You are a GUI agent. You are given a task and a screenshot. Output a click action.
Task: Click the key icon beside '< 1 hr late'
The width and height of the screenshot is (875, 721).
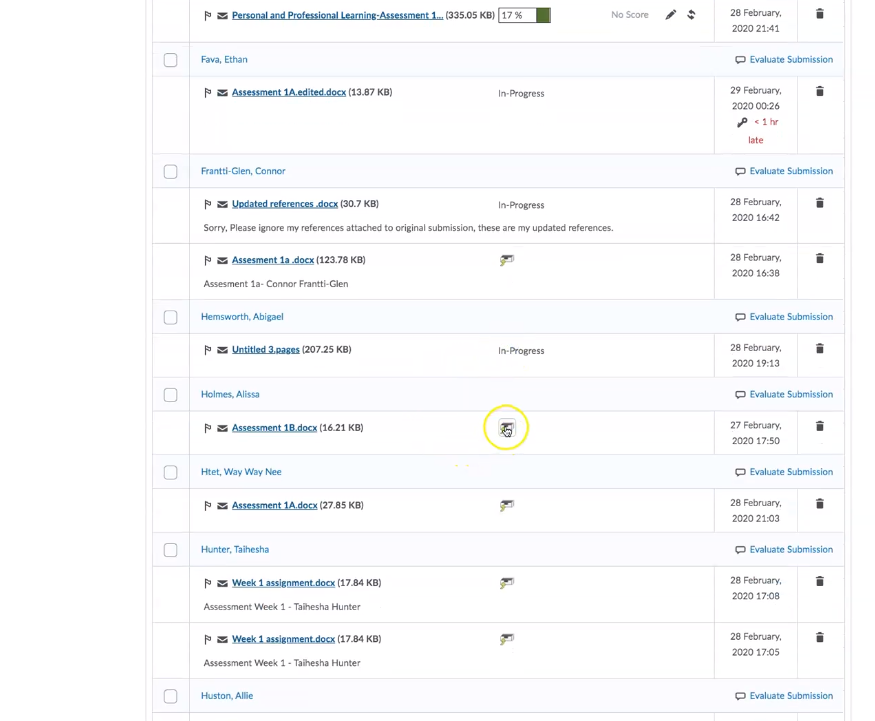(742, 122)
